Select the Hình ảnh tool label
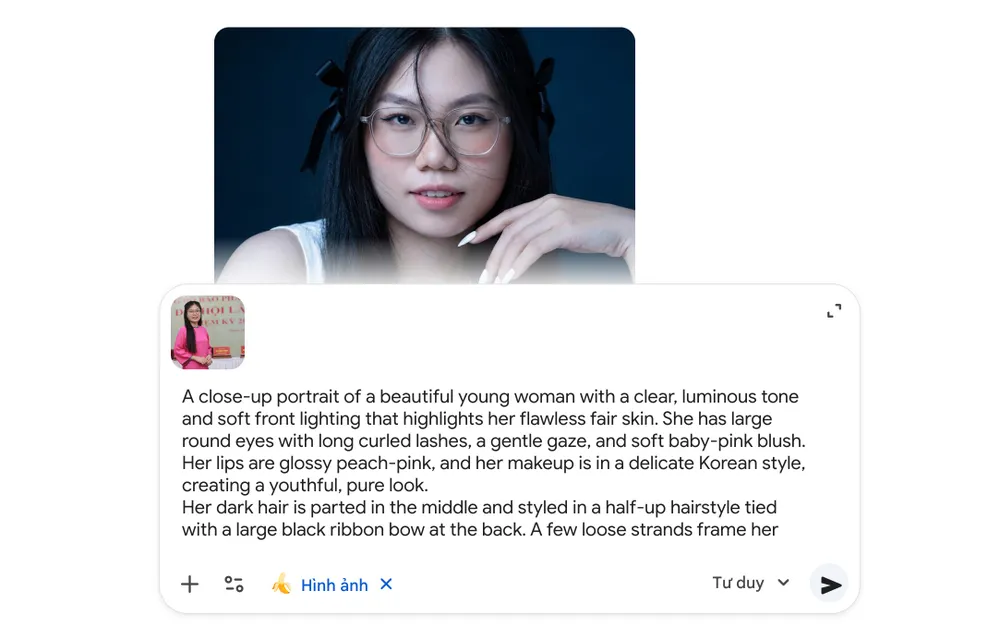This screenshot has height=627, width=1000. 334,585
